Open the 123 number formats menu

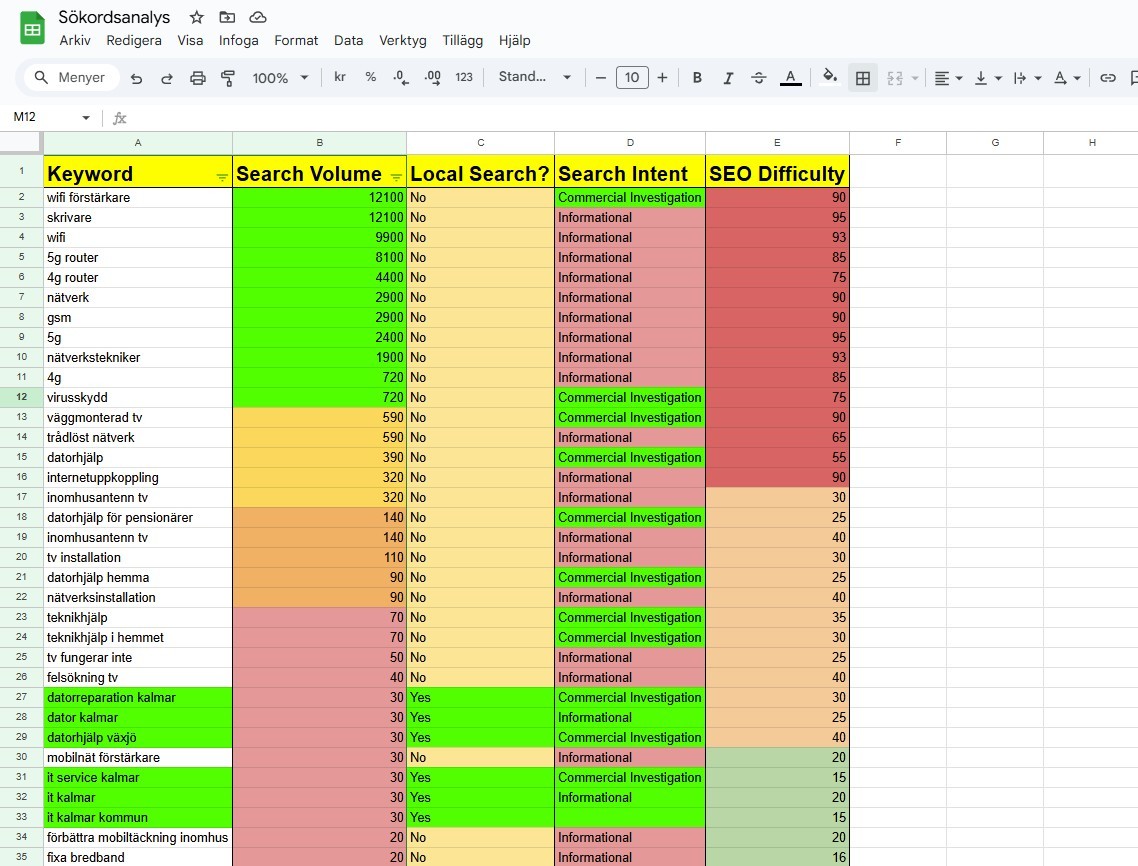point(464,77)
